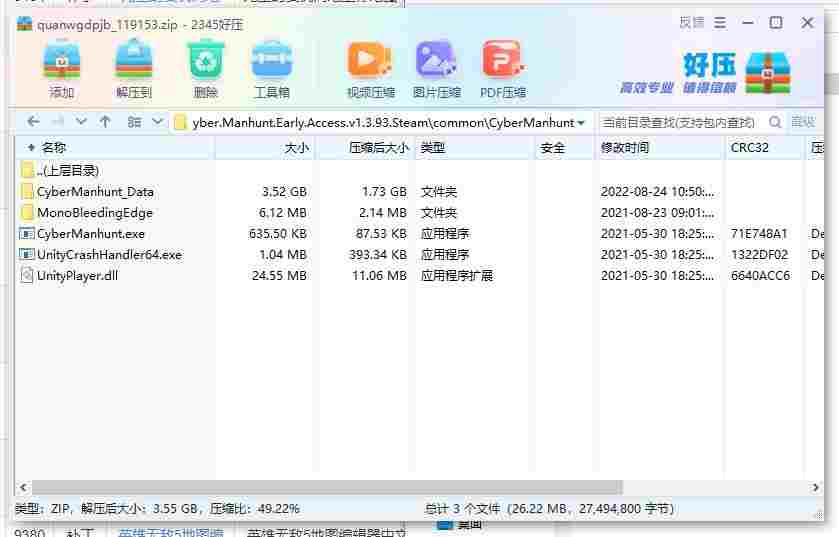The height and width of the screenshot is (537, 839).
Task: Click the UnityPlayer.dll file icon
Action: point(27,275)
